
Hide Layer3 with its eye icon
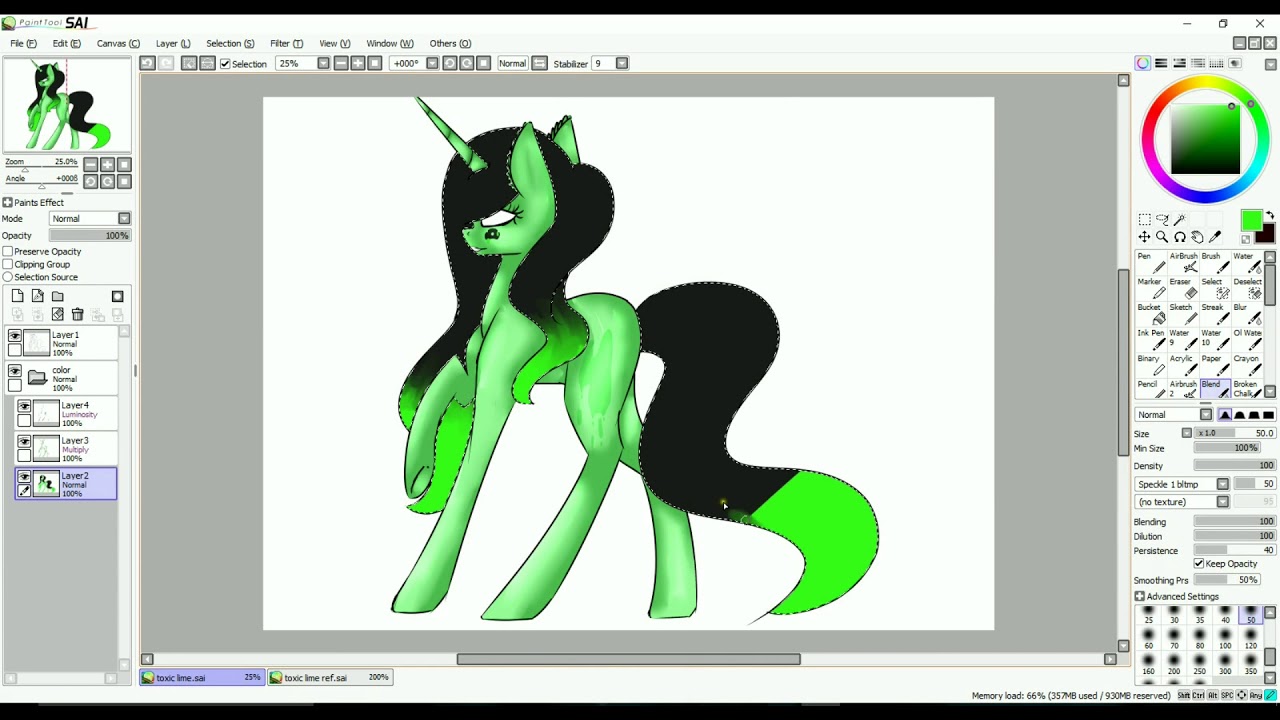(24, 442)
